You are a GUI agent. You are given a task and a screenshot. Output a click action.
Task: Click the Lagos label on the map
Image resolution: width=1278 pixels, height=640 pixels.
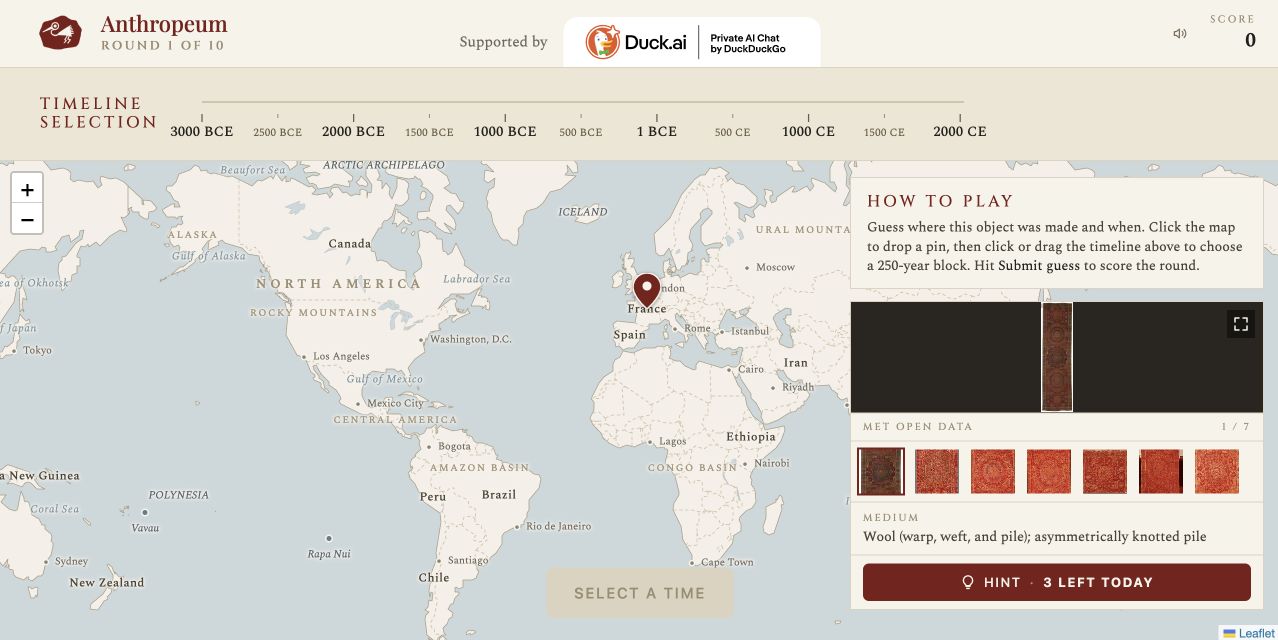(x=673, y=441)
